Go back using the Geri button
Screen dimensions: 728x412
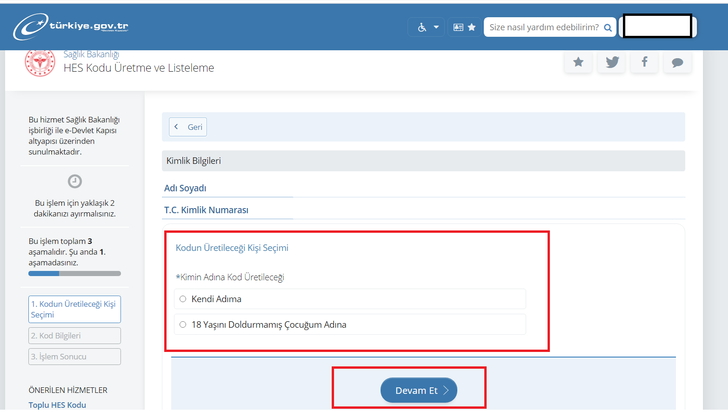point(188,127)
